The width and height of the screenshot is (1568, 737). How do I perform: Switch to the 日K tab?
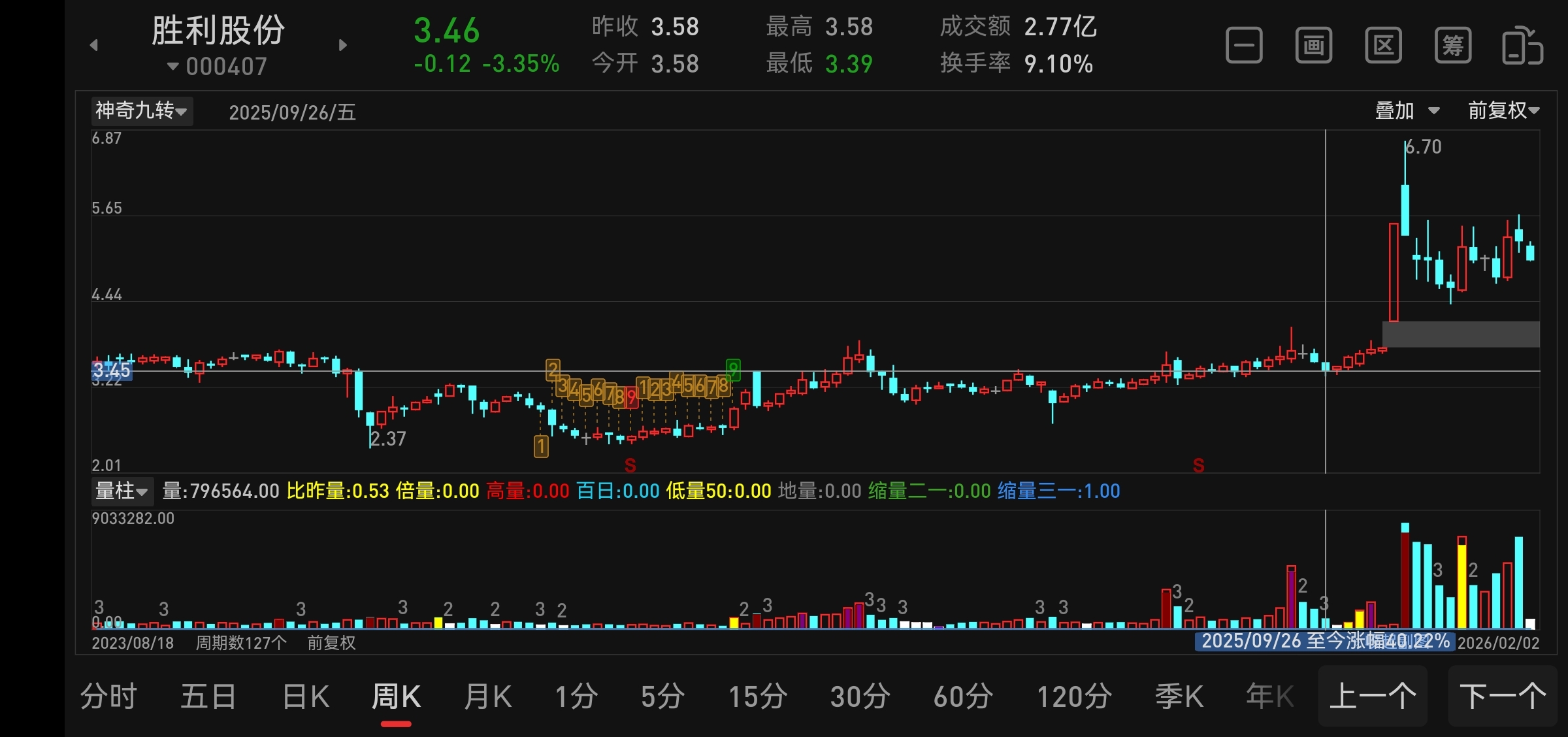pyautogui.click(x=306, y=696)
